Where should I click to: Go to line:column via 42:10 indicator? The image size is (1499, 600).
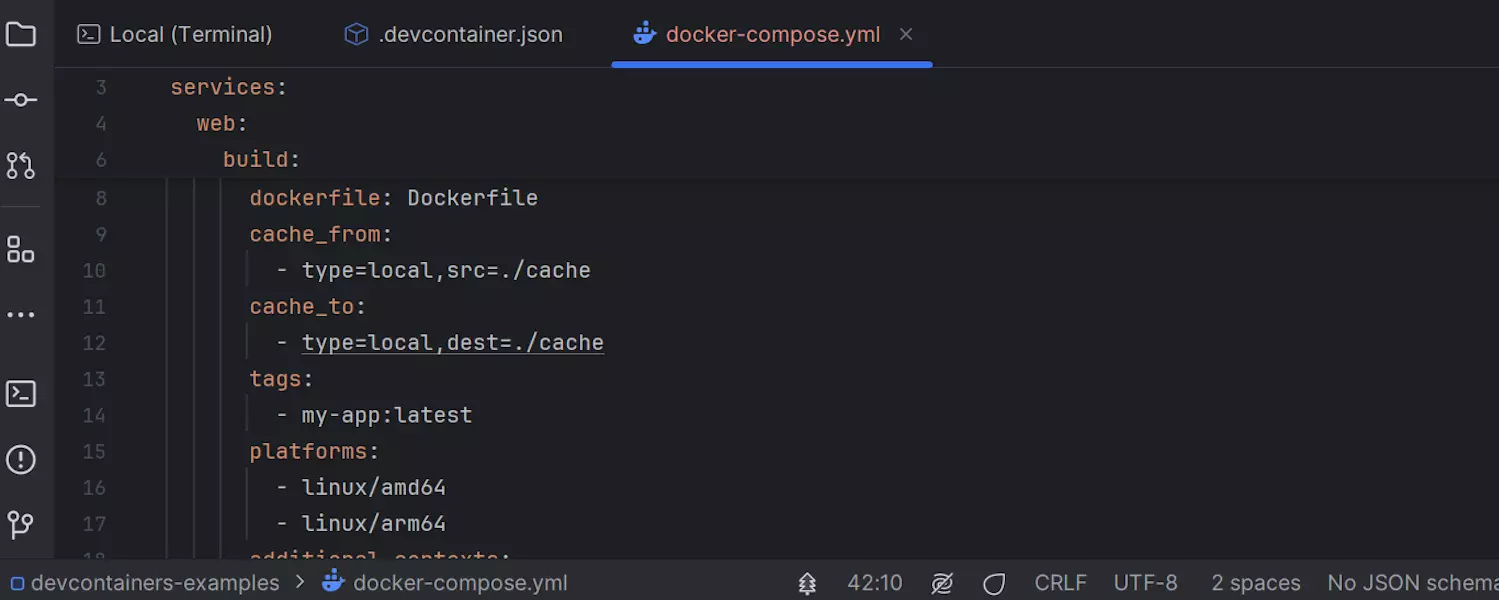(874, 583)
